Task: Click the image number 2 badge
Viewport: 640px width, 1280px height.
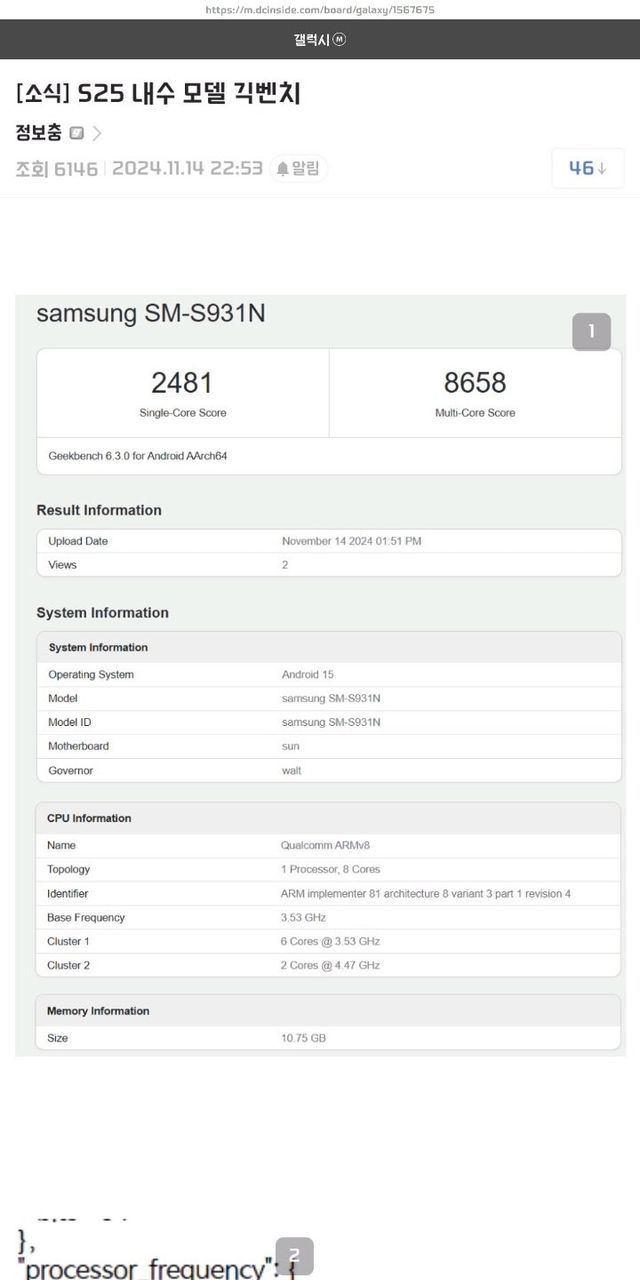Action: 293,1256
